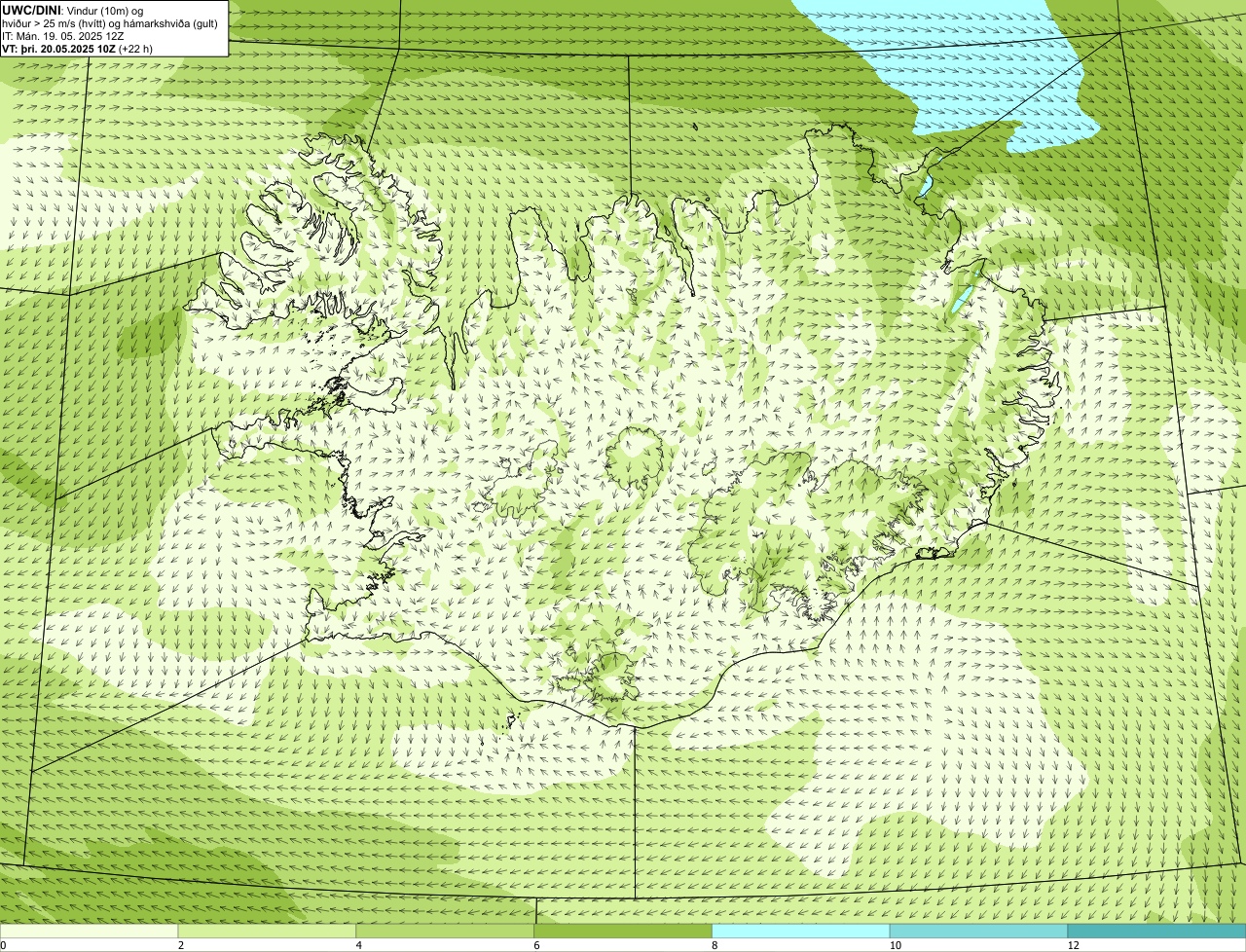This screenshot has height=952, width=1246.
Task: Click the colorbar label '12'
Action: [x=1072, y=945]
